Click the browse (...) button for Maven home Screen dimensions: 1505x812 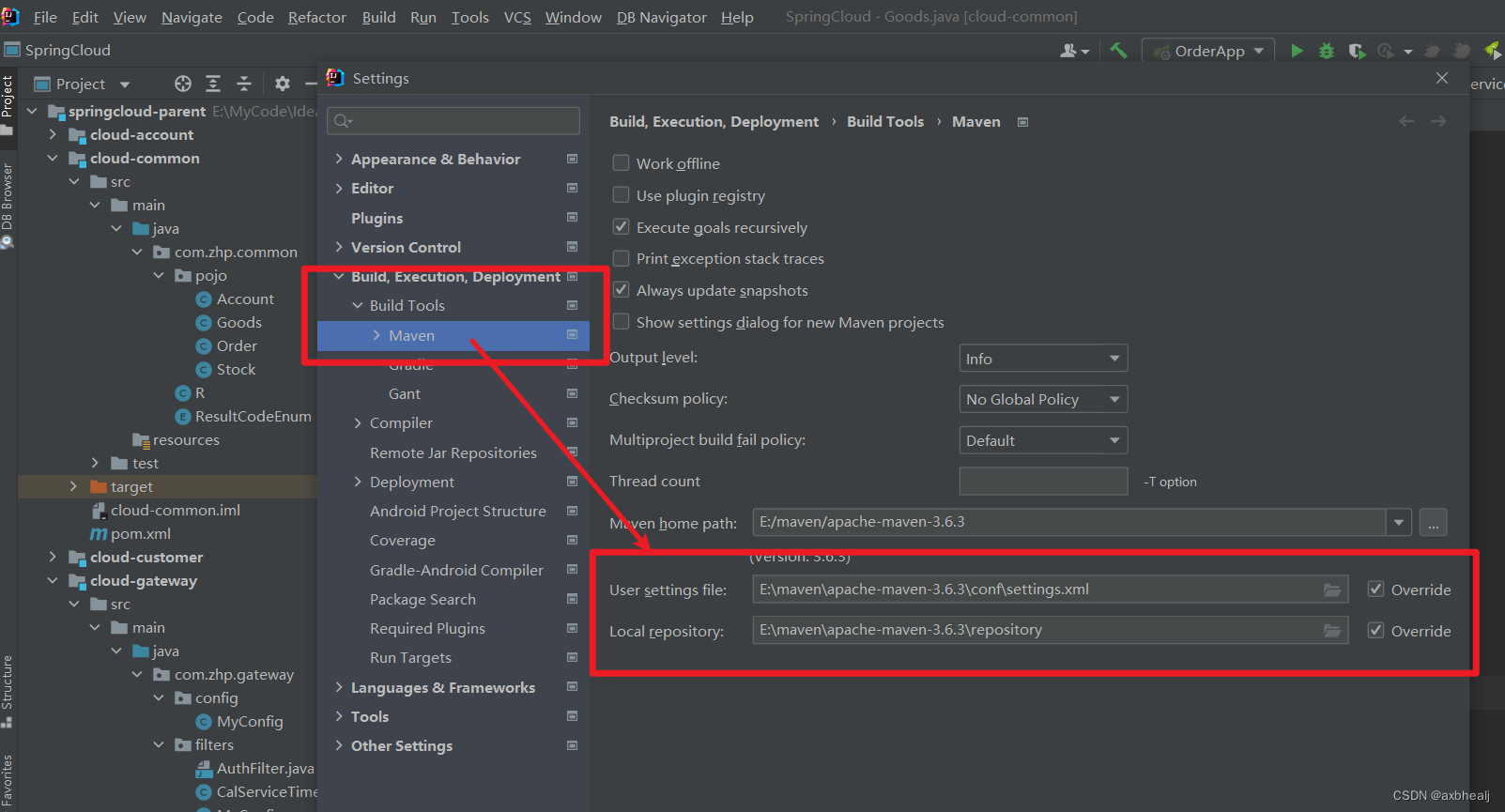(1433, 522)
